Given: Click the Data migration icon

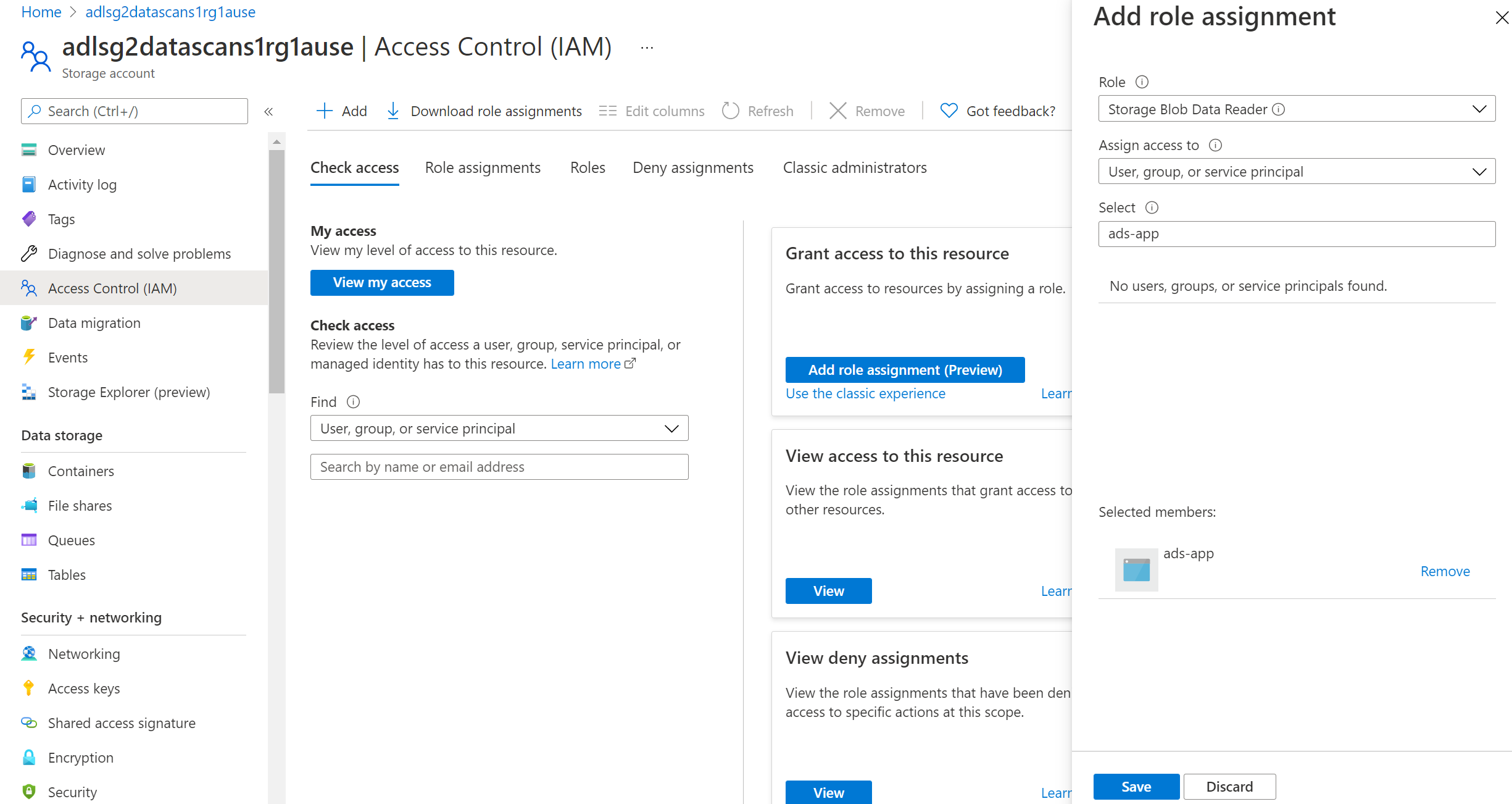Looking at the screenshot, I should pos(29,322).
